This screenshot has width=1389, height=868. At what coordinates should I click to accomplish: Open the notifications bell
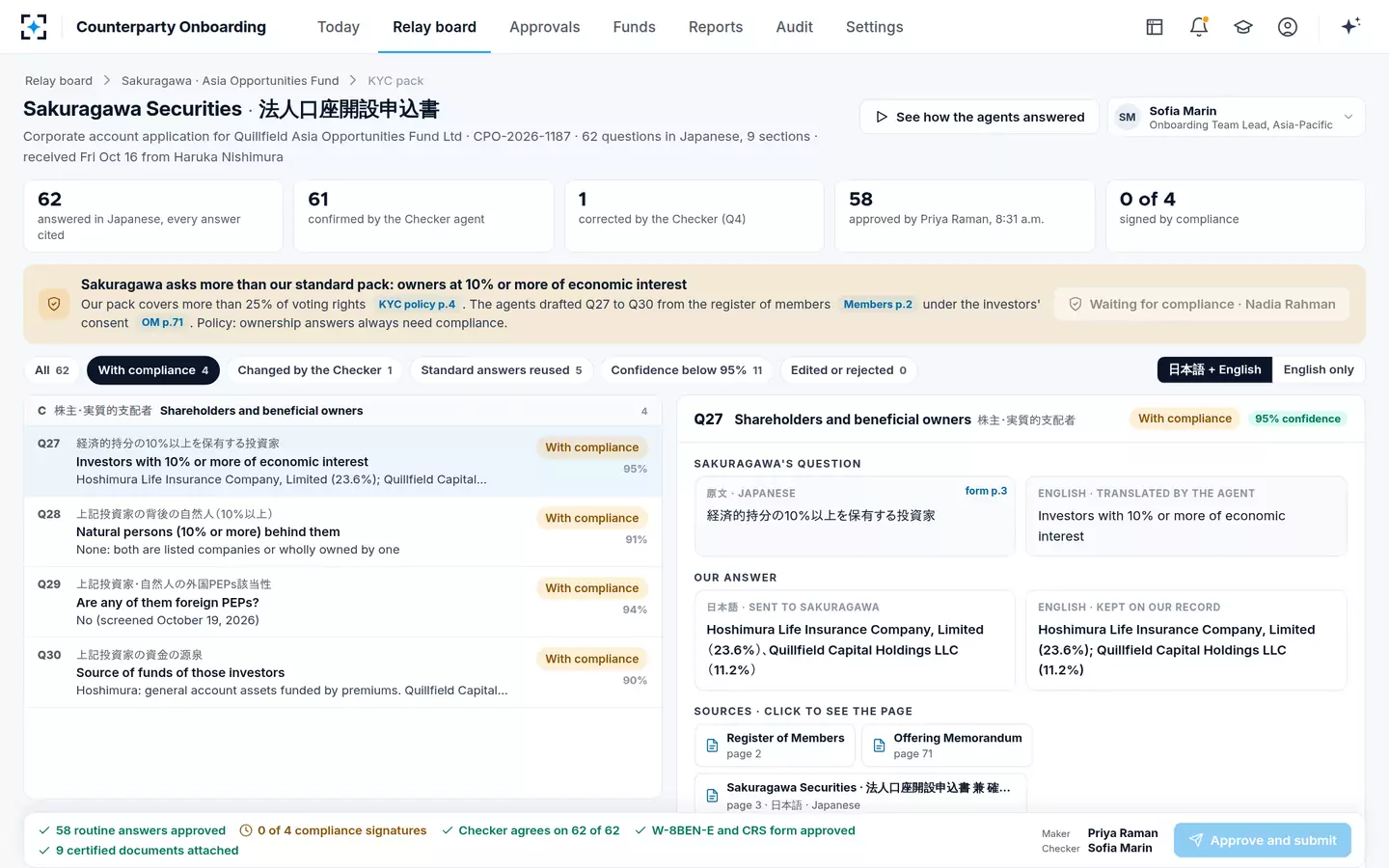coord(1199,27)
